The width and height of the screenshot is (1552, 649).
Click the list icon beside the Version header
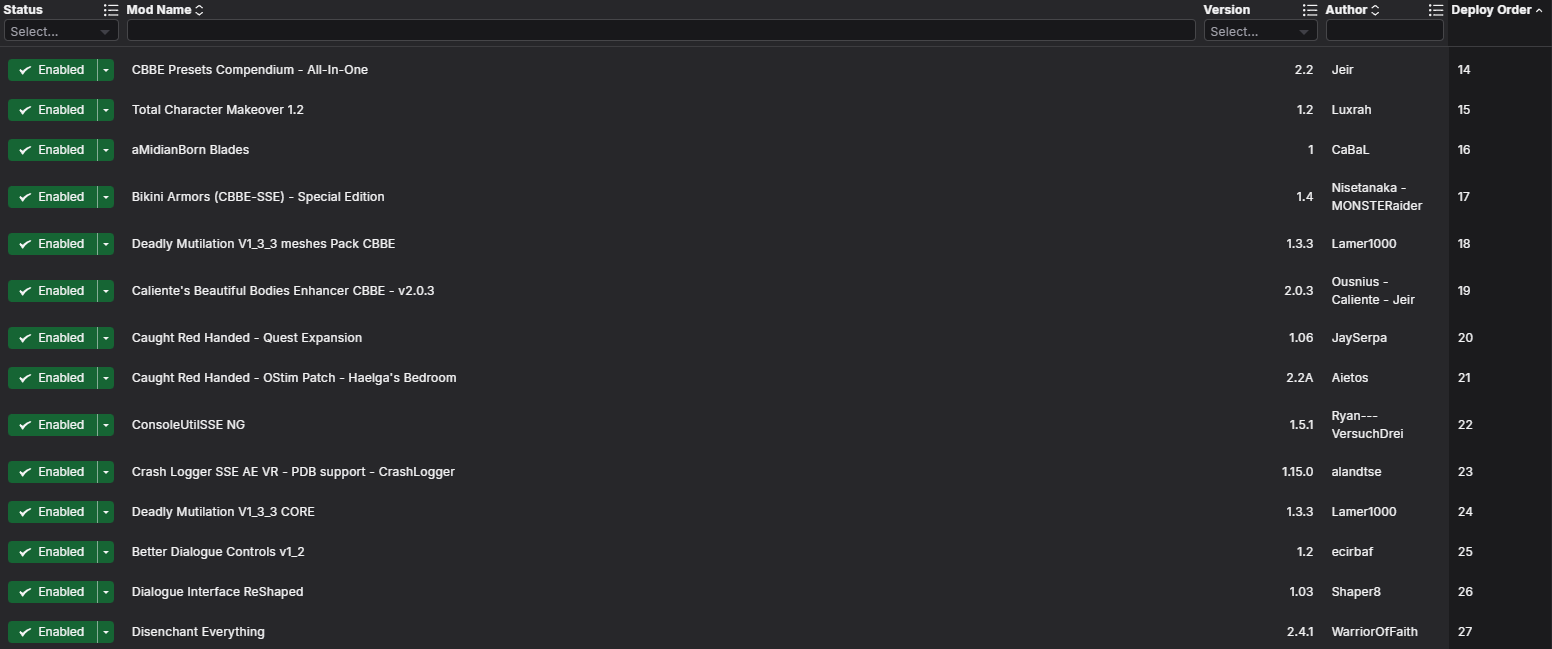[1310, 10]
